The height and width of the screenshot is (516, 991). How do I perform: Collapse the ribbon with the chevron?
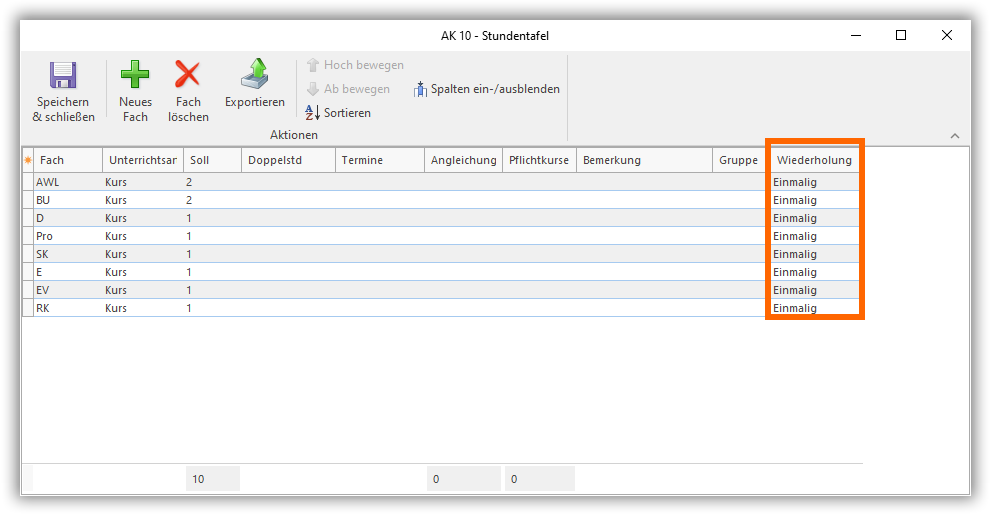click(954, 136)
